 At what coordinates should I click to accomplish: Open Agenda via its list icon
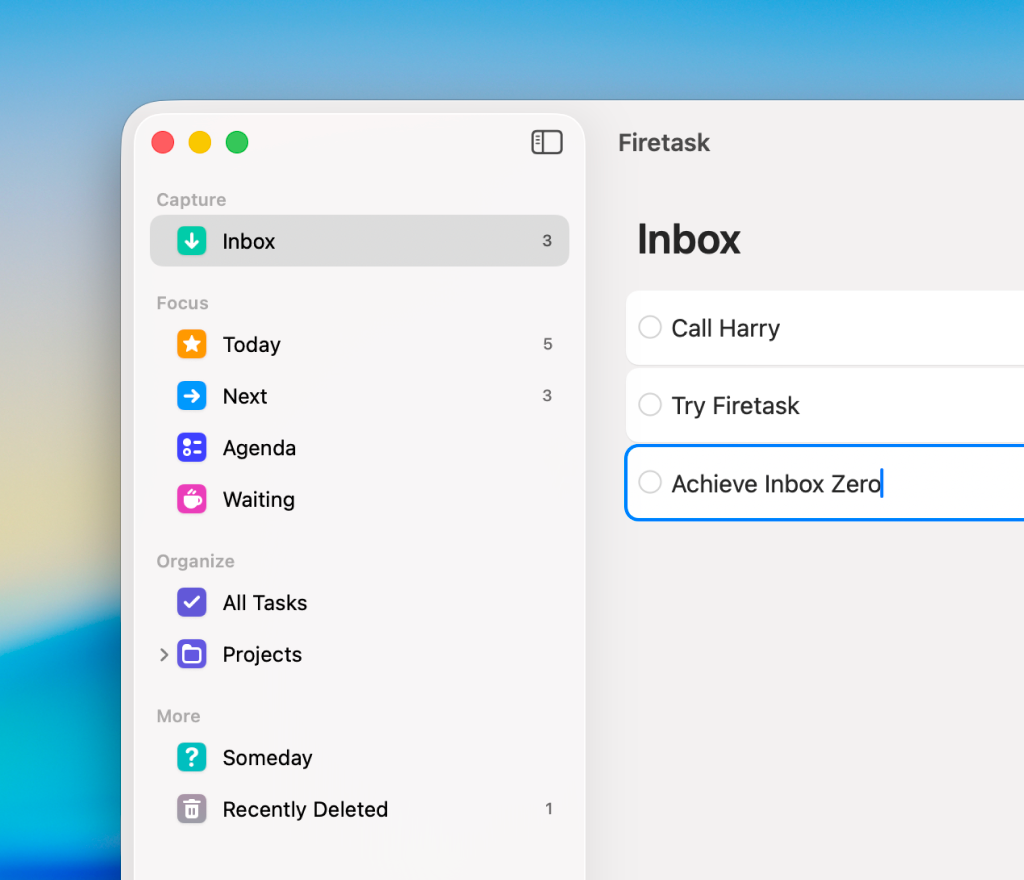coord(192,448)
